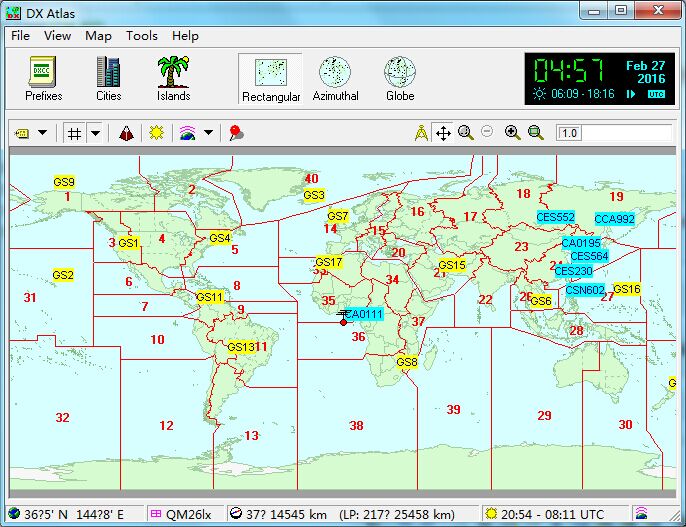Open the Cities list
The width and height of the screenshot is (686, 527).
[x=108, y=79]
